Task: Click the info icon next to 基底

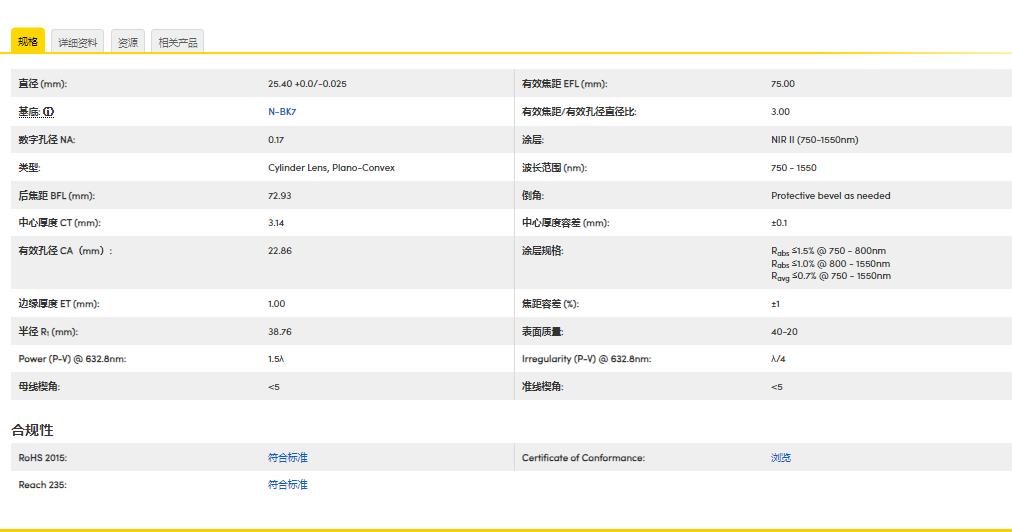Action: click(50, 112)
